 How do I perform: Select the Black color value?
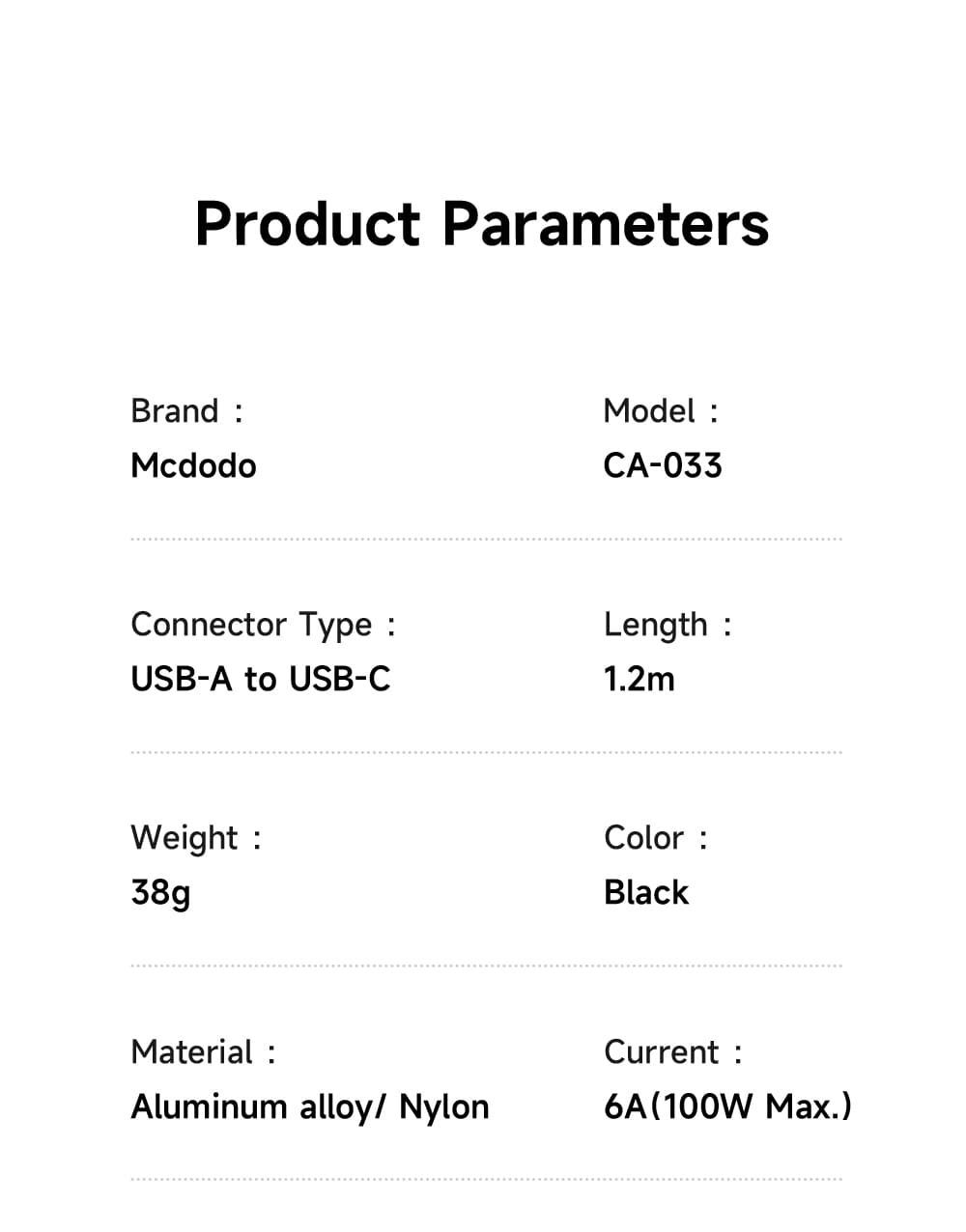pyautogui.click(x=646, y=893)
